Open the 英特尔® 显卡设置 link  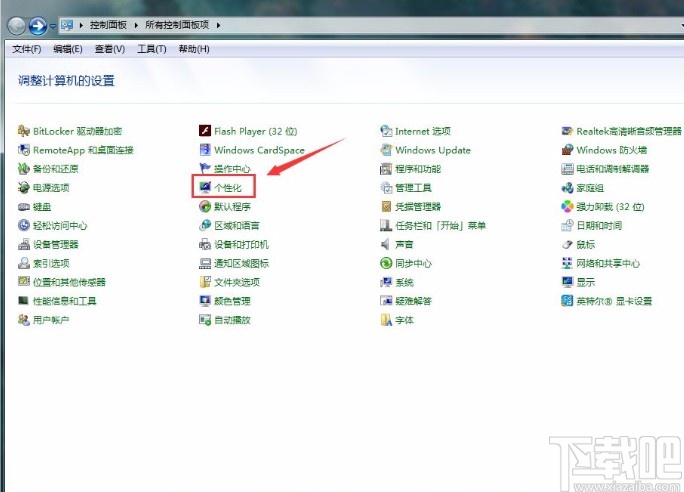[x=614, y=301]
